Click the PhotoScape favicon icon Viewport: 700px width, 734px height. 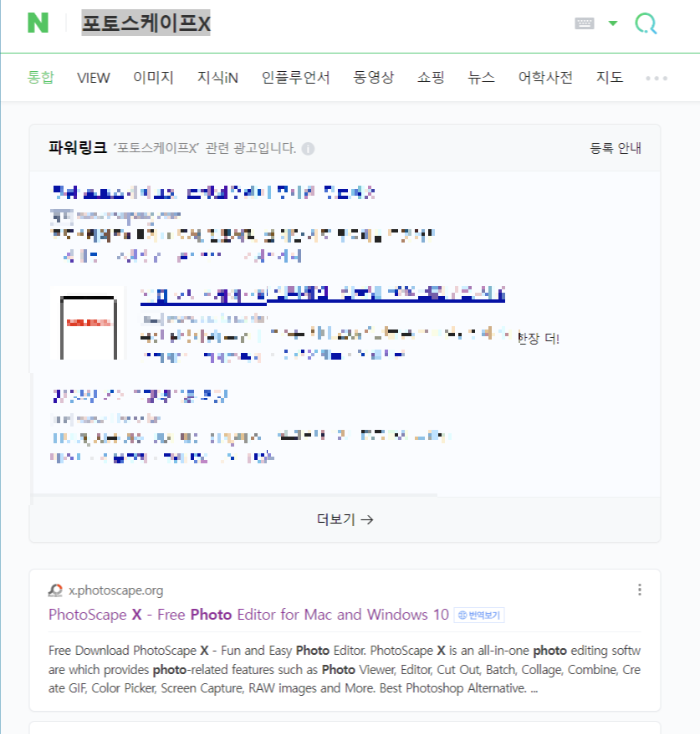pyautogui.click(x=55, y=591)
